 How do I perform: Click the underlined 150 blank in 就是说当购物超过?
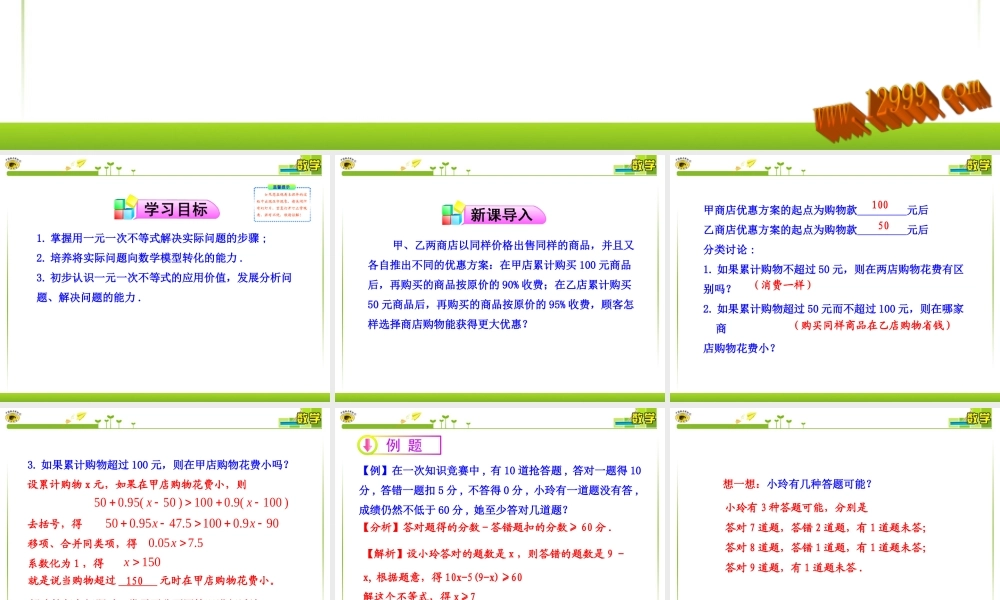tap(136, 581)
